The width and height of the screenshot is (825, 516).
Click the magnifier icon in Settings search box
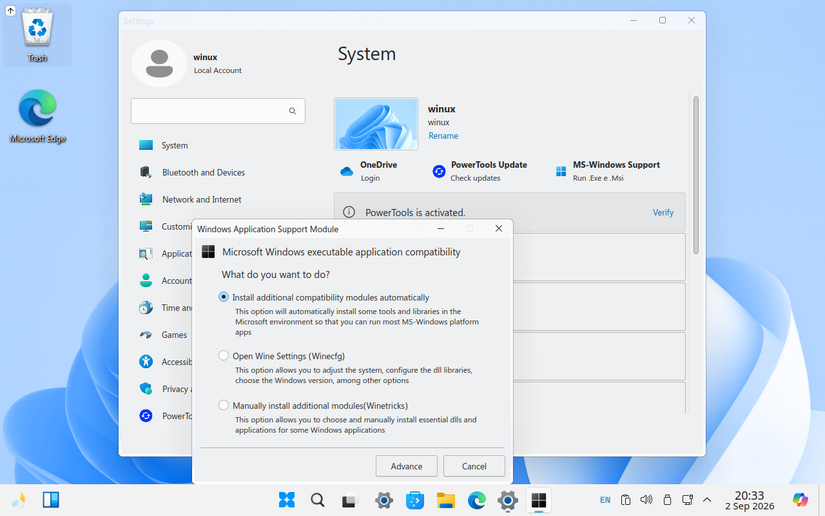tap(293, 111)
